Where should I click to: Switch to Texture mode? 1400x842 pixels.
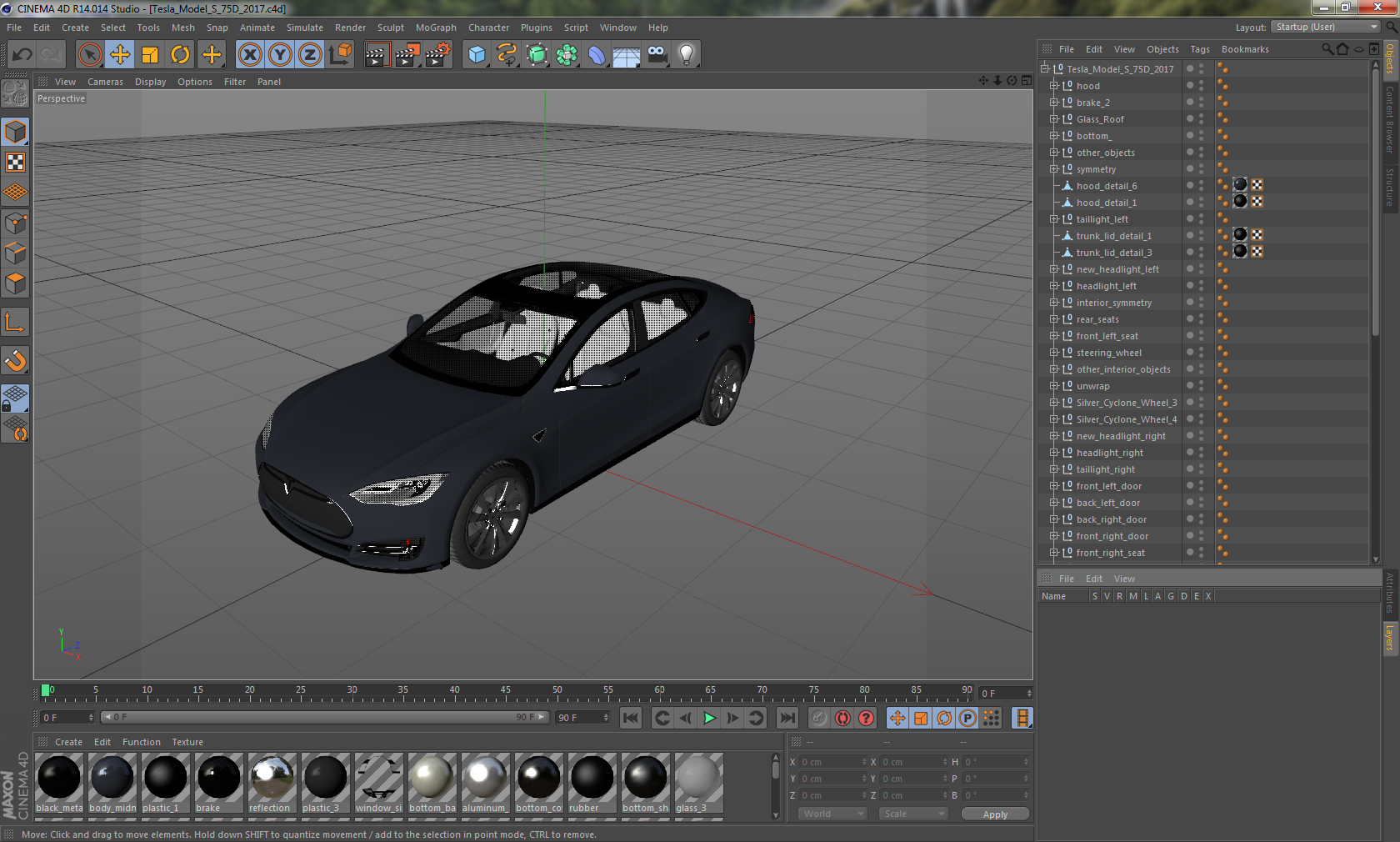click(15, 163)
